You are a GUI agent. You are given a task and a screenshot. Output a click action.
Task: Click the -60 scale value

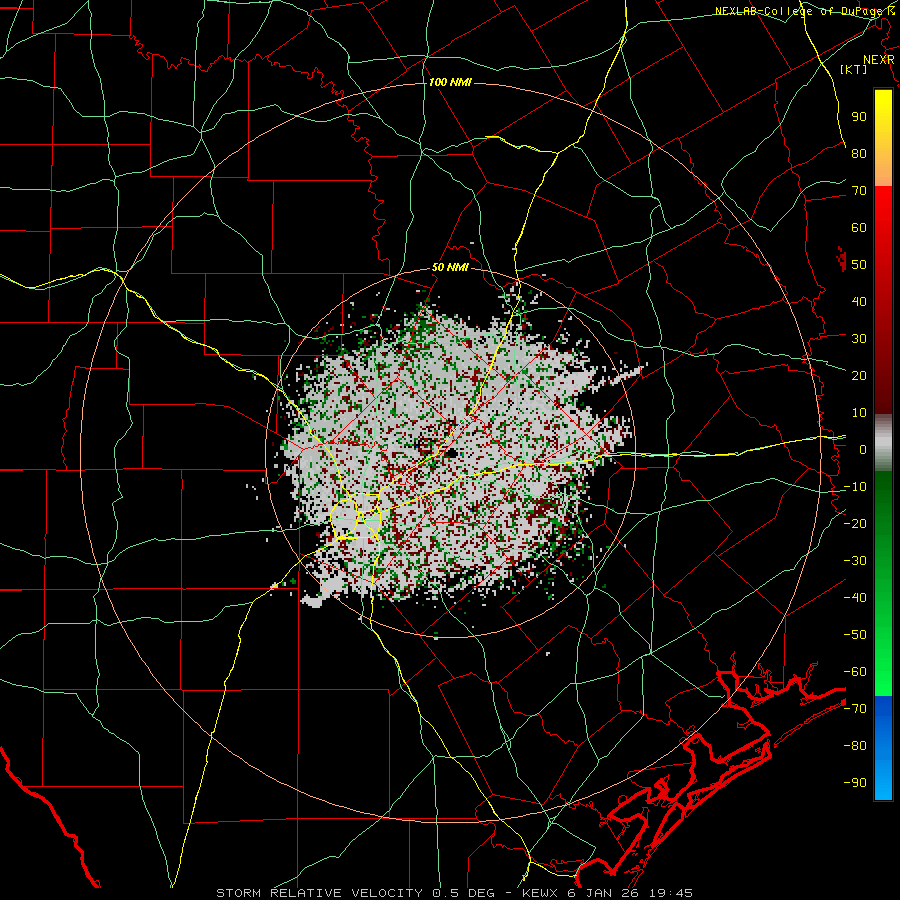(855, 672)
